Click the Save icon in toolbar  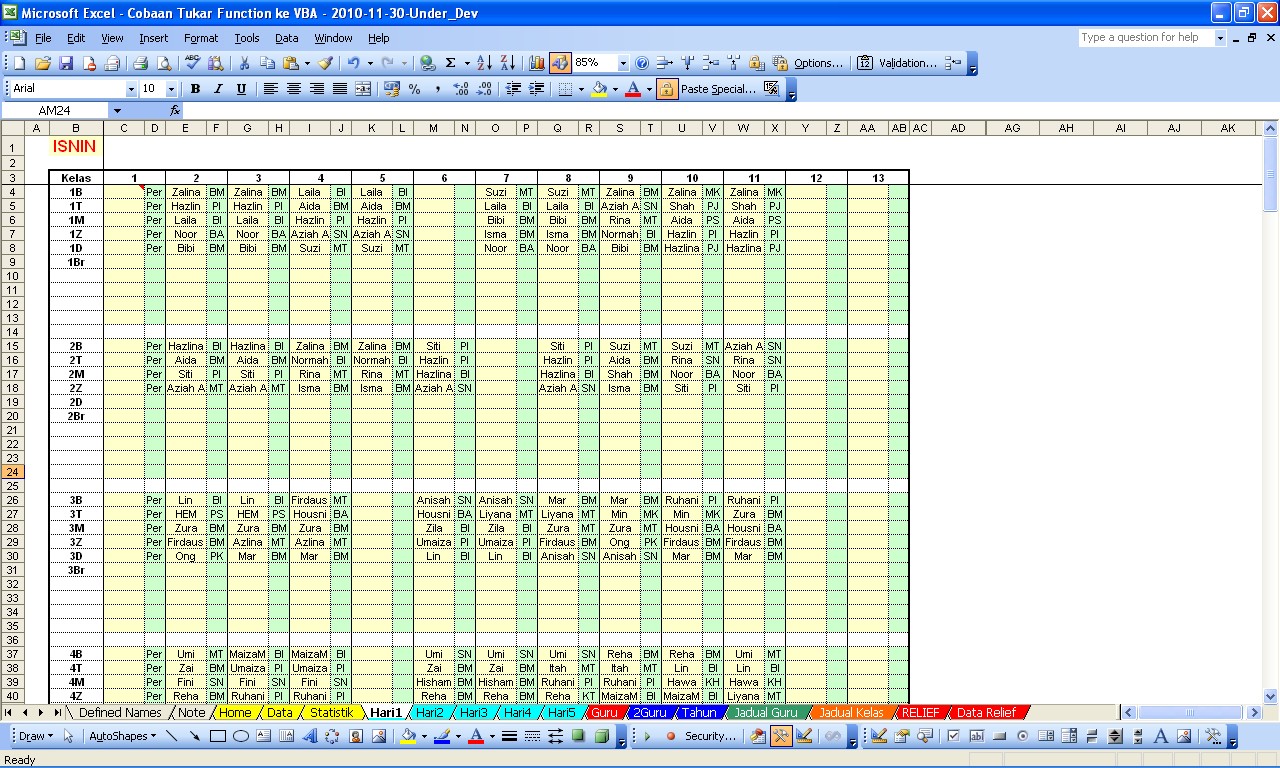[x=66, y=63]
